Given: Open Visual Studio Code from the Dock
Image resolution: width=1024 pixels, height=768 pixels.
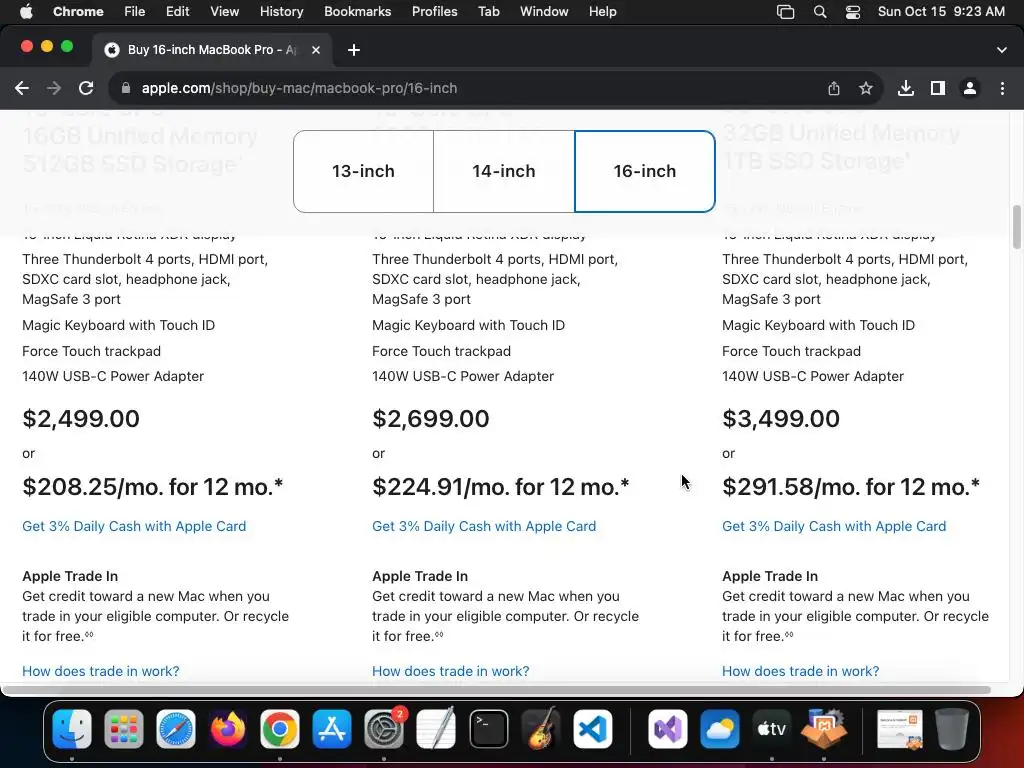Looking at the screenshot, I should [593, 729].
